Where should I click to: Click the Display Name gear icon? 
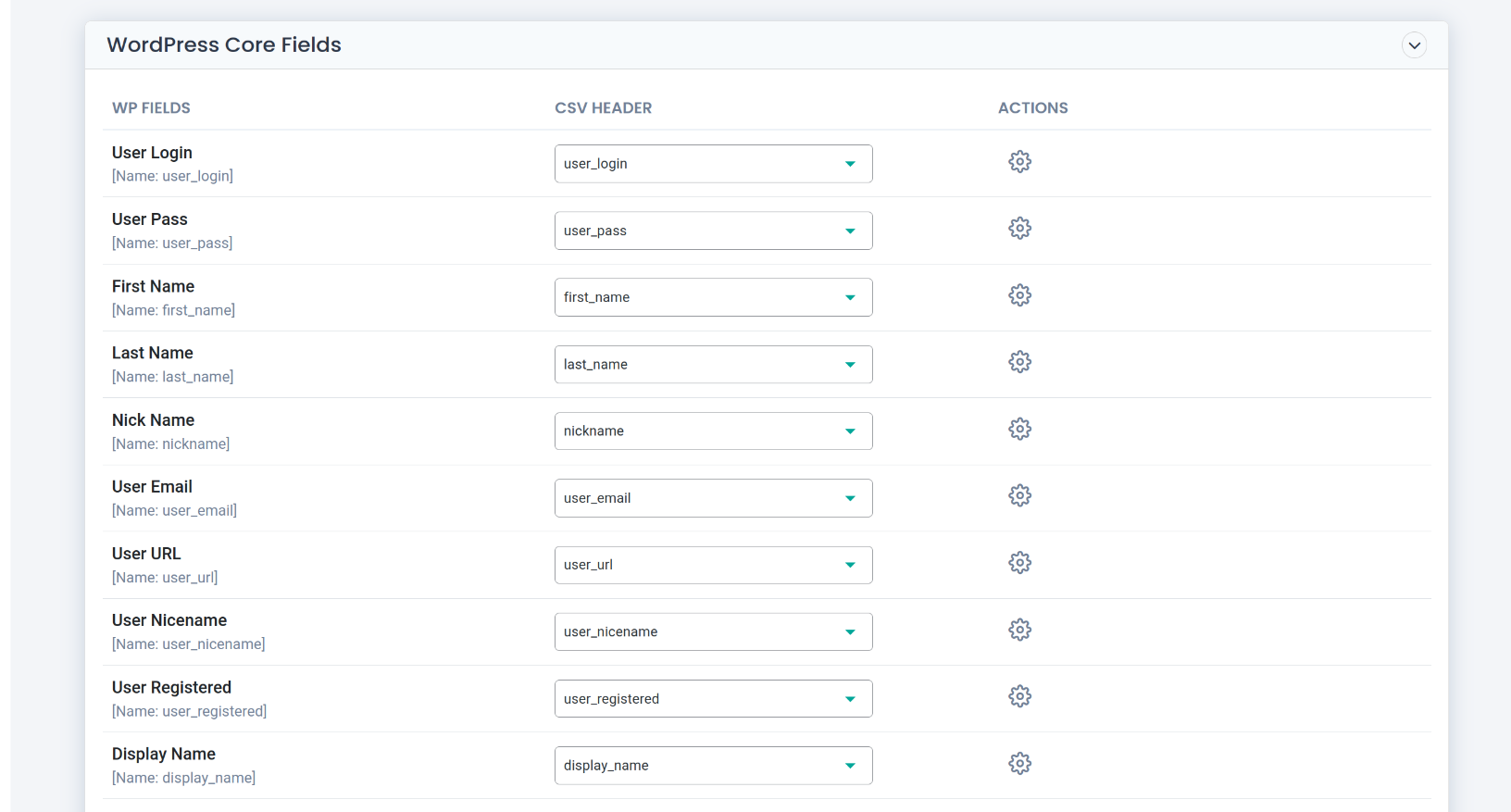(x=1019, y=764)
